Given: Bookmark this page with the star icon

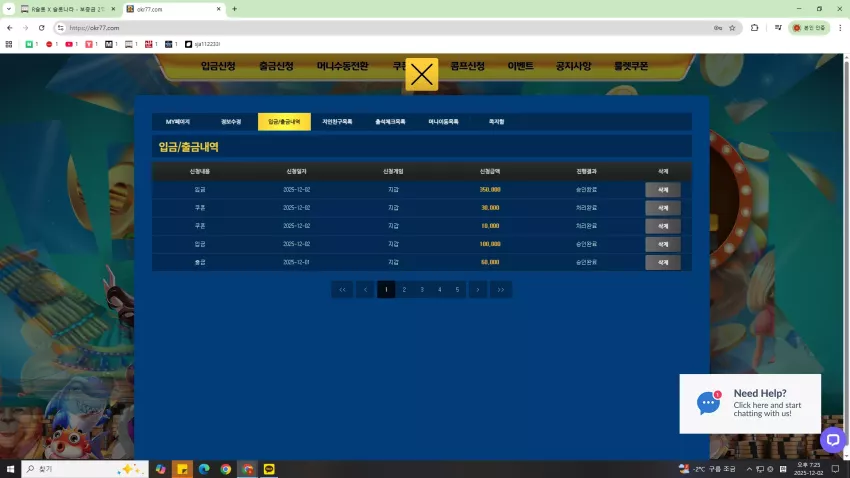Looking at the screenshot, I should pos(732,28).
